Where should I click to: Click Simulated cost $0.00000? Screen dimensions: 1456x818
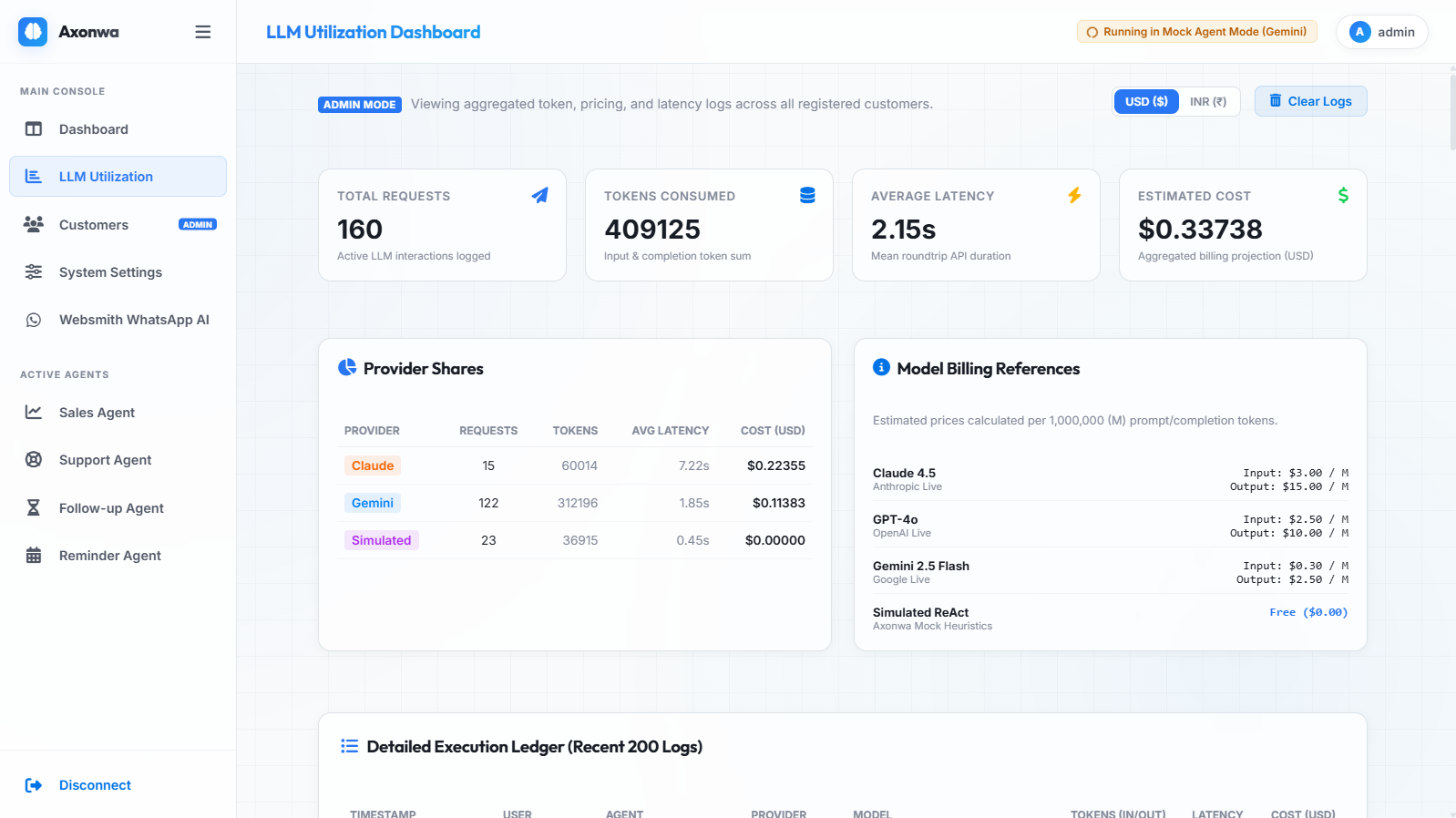pyautogui.click(x=775, y=540)
